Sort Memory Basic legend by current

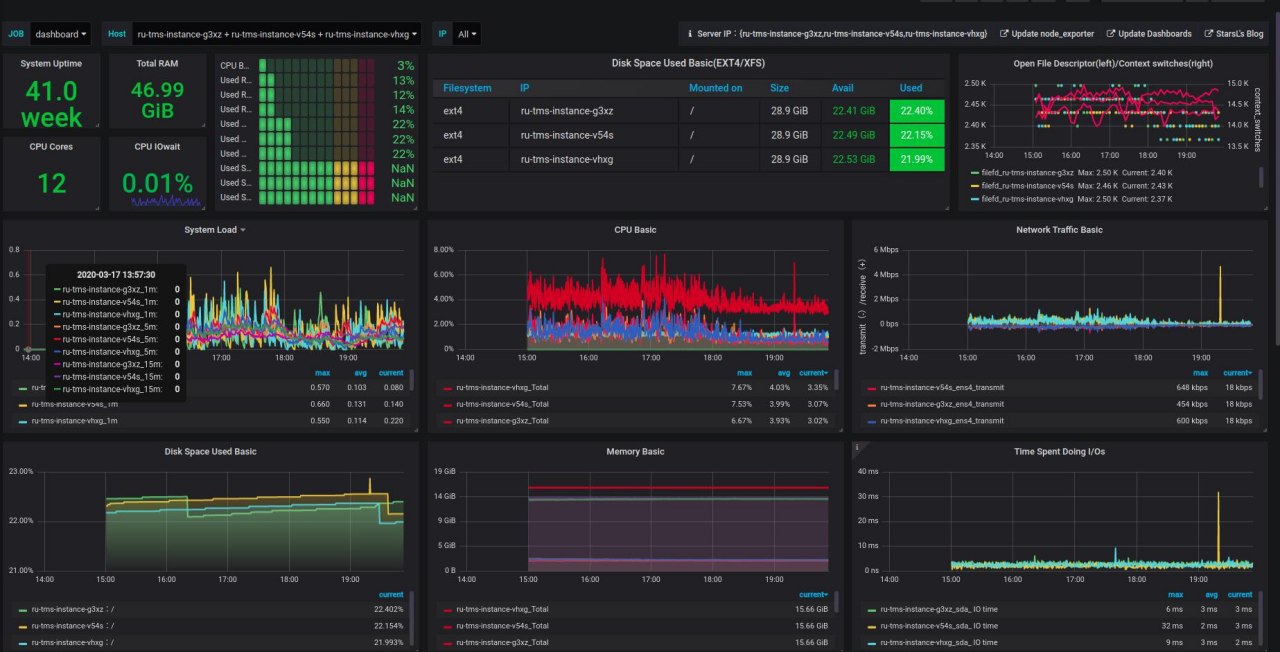point(814,594)
